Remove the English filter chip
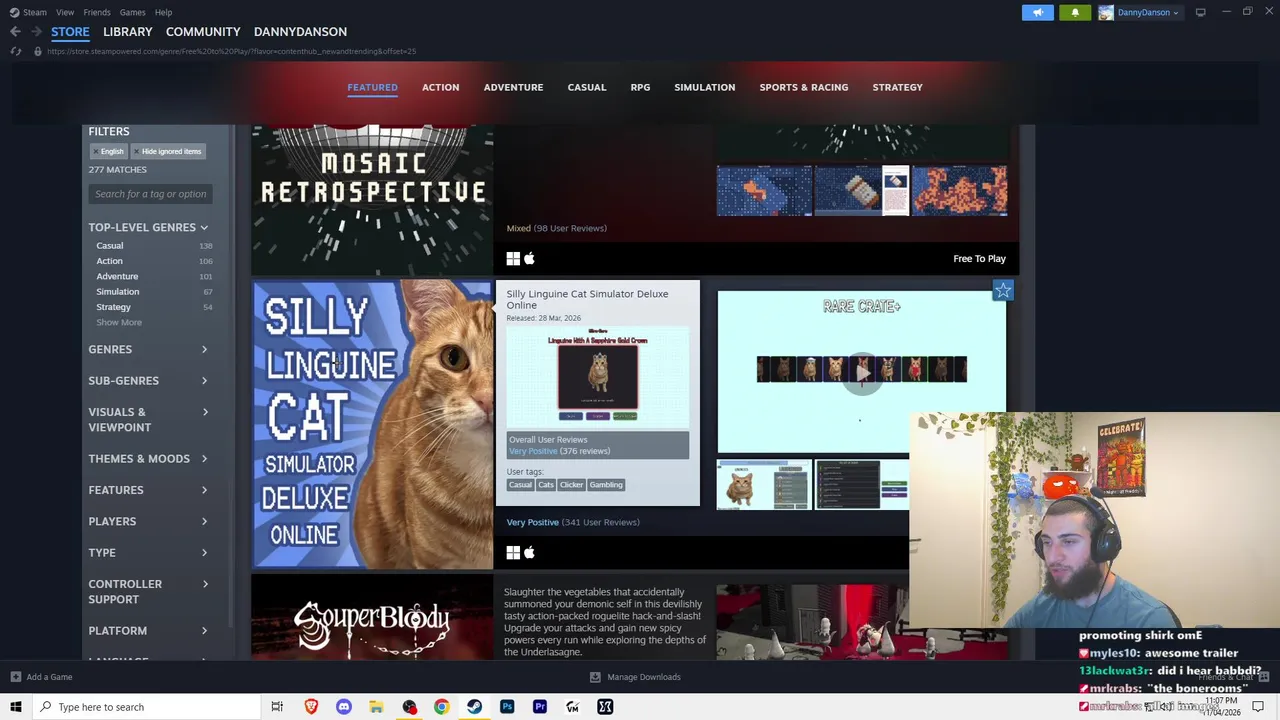The image size is (1280, 720). [x=108, y=151]
